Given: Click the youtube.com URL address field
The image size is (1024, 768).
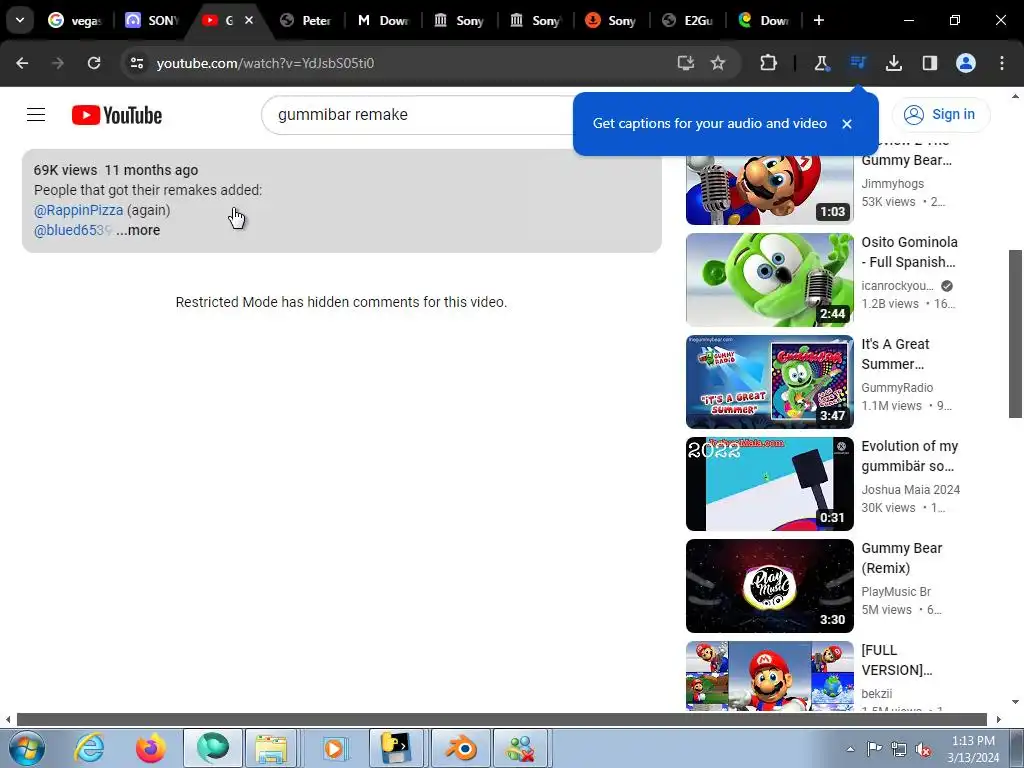Looking at the screenshot, I should (x=265, y=63).
